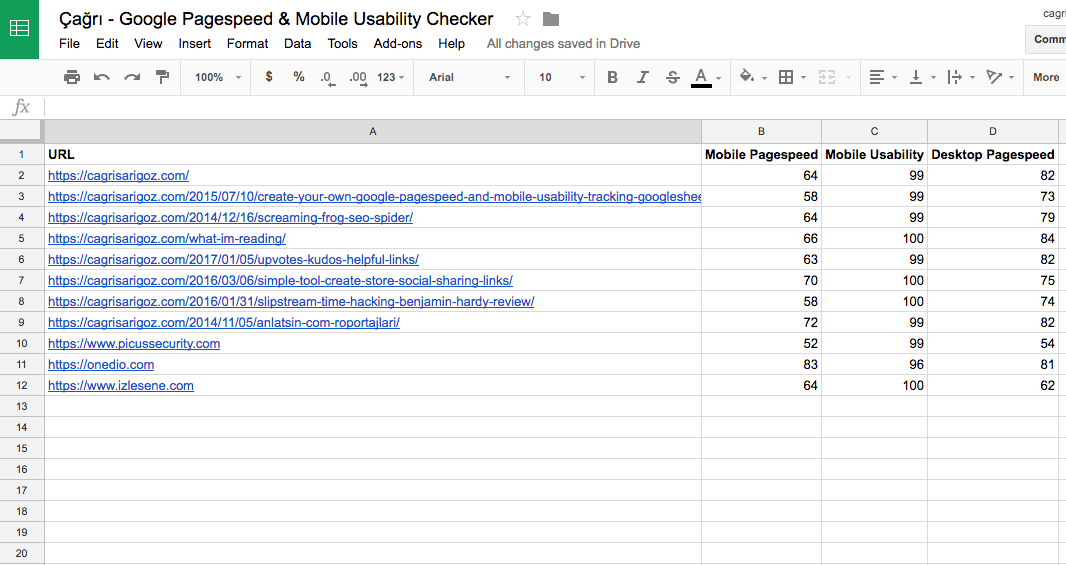Print the spreadsheet
The image size is (1066, 565).
pyautogui.click(x=71, y=78)
